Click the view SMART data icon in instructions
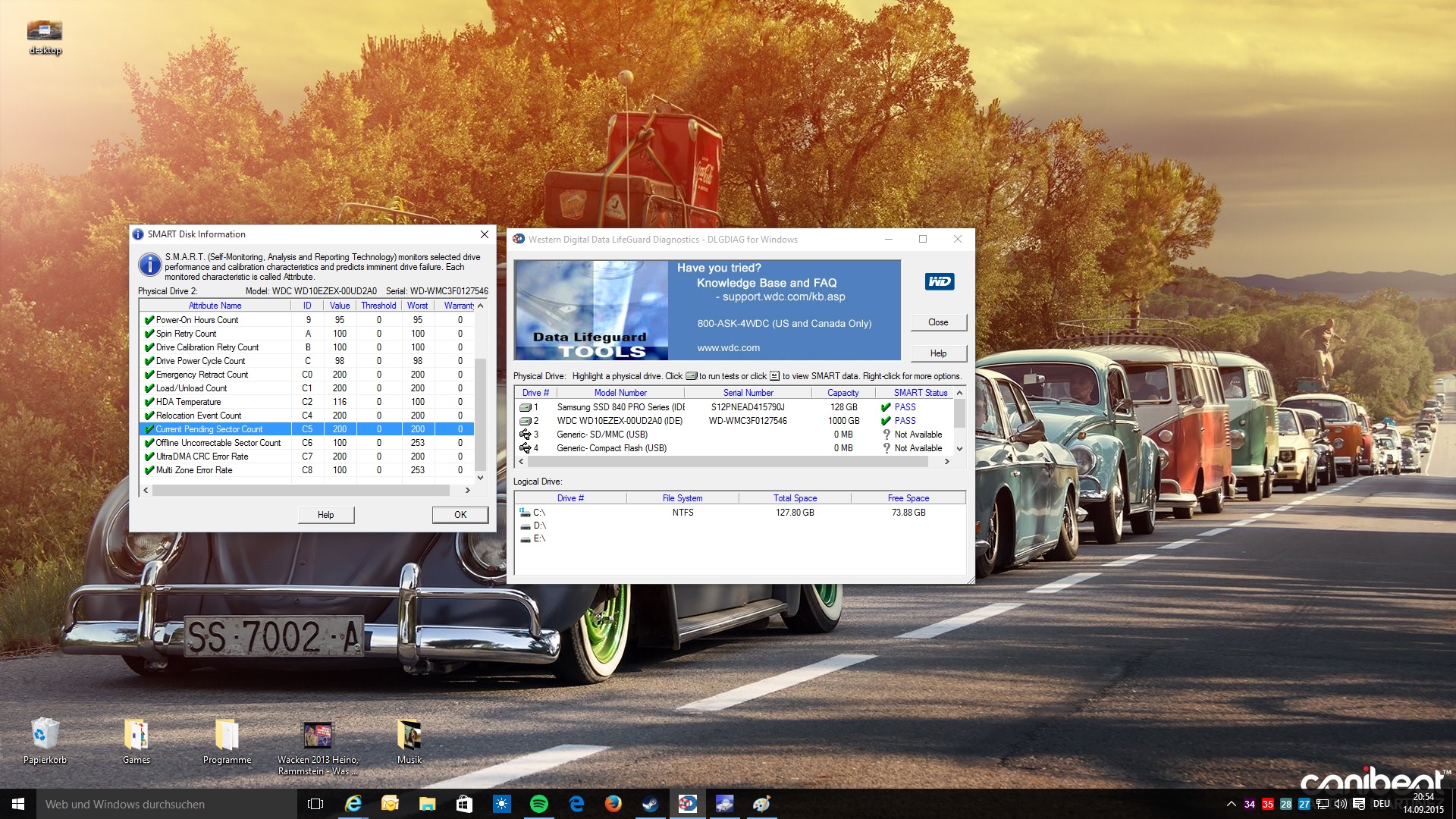 (x=774, y=376)
